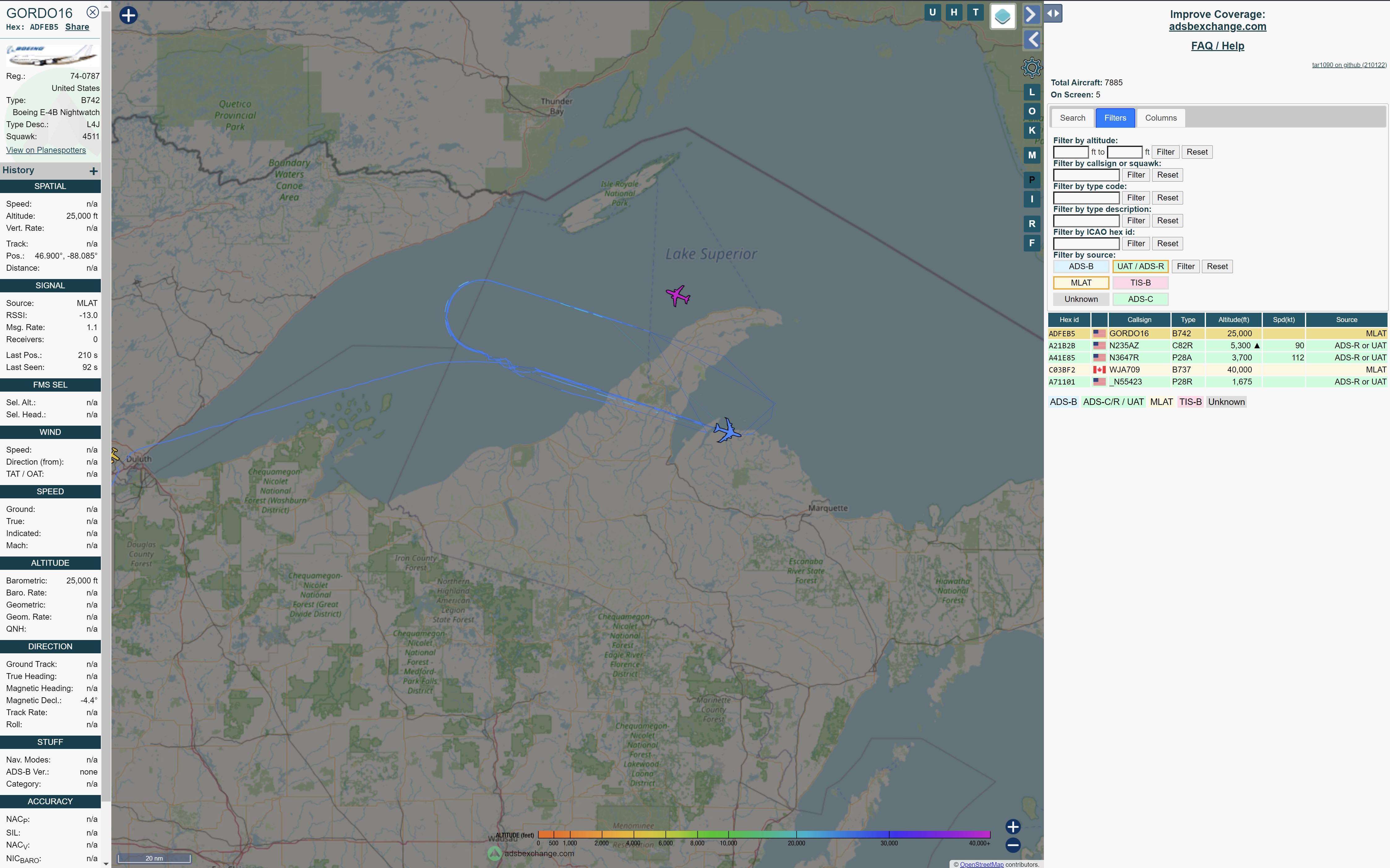Select TIS-B source filter option
The width and height of the screenshot is (1390, 868).
tap(1140, 283)
